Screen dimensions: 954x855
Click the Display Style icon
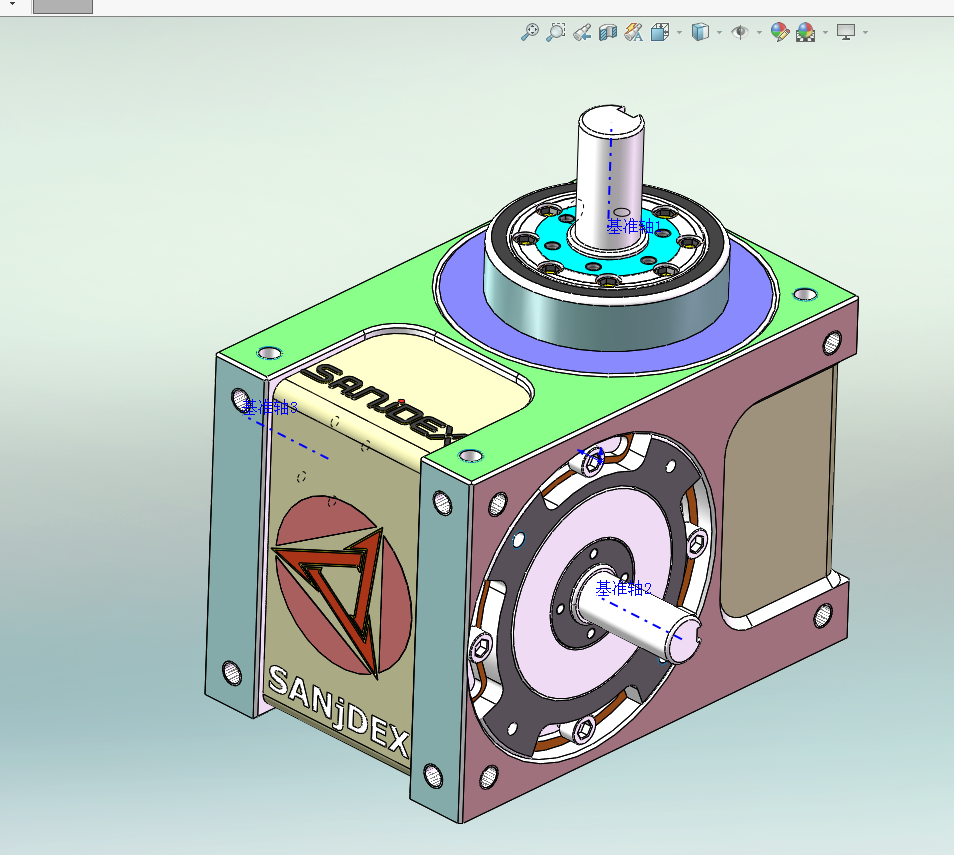click(x=700, y=32)
